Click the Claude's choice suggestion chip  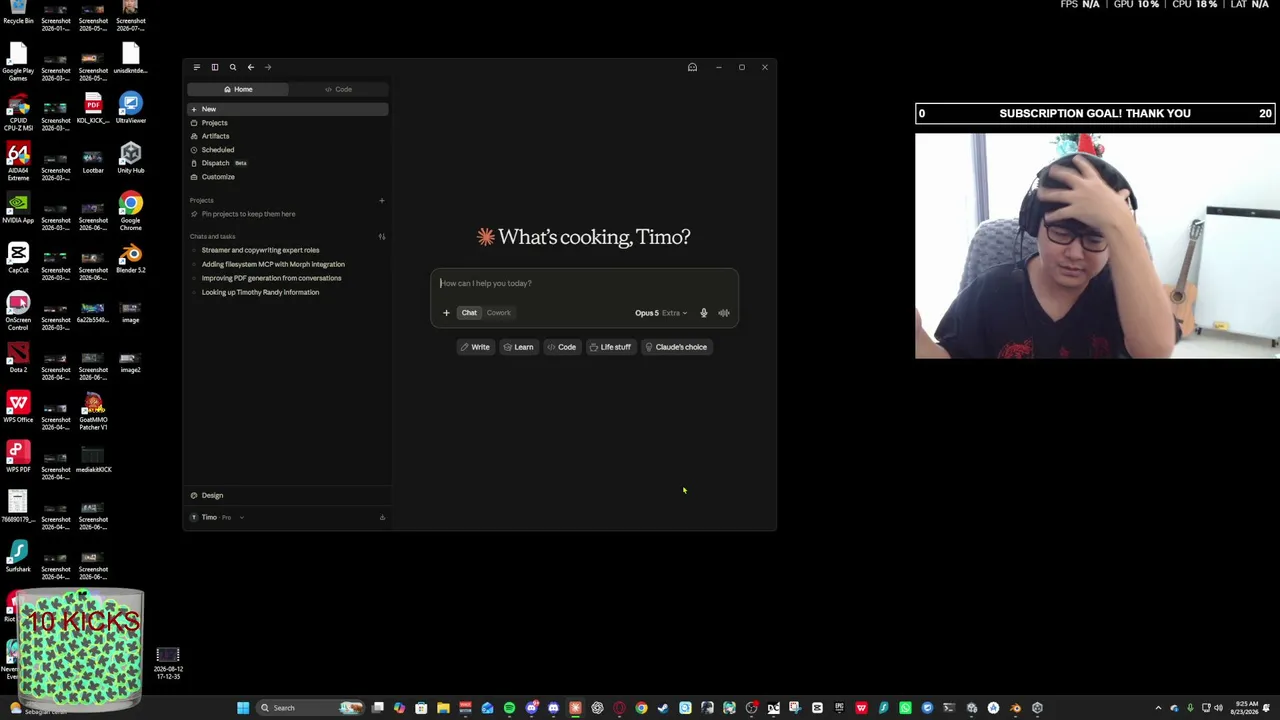(x=676, y=347)
